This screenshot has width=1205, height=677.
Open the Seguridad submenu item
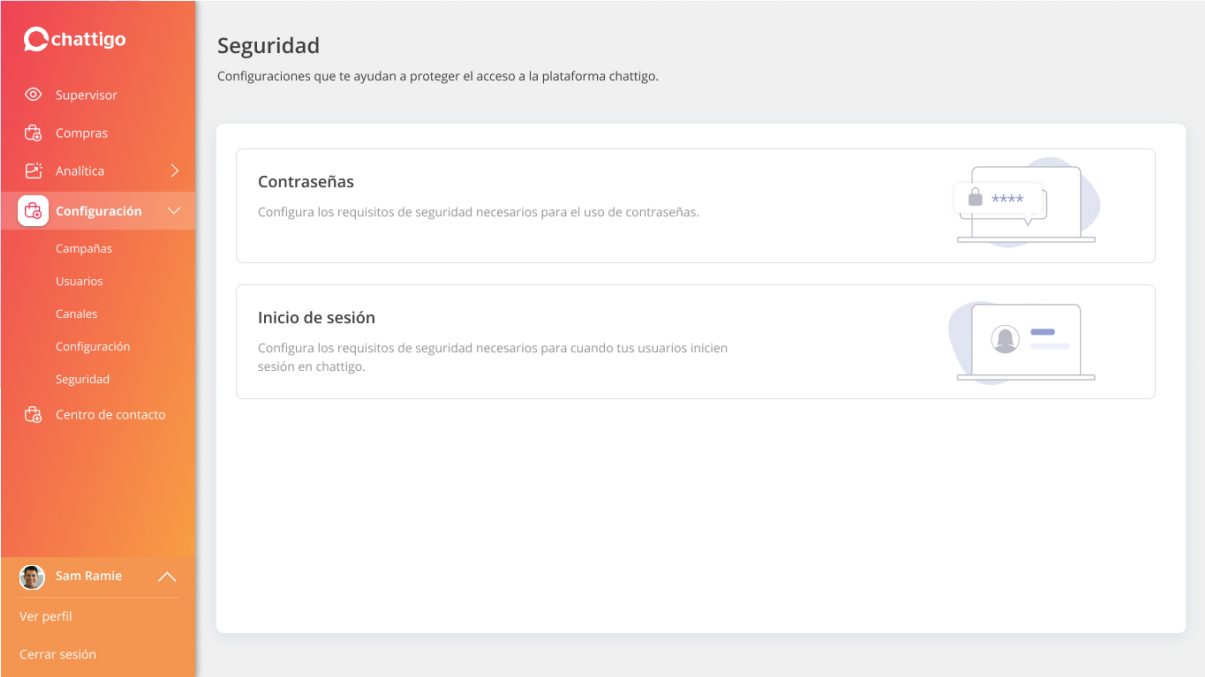click(82, 380)
